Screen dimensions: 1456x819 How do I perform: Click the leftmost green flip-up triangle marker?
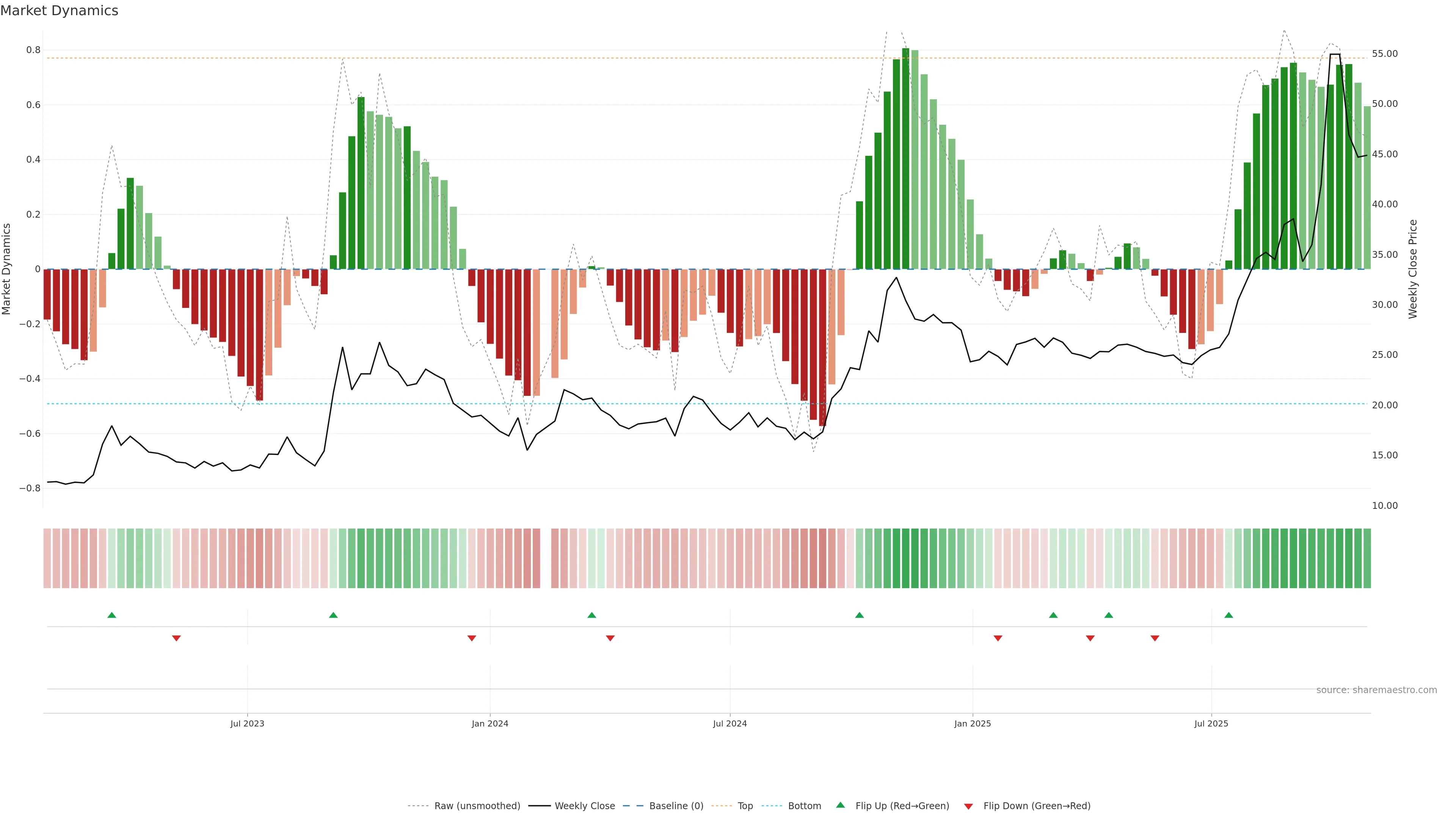112,615
